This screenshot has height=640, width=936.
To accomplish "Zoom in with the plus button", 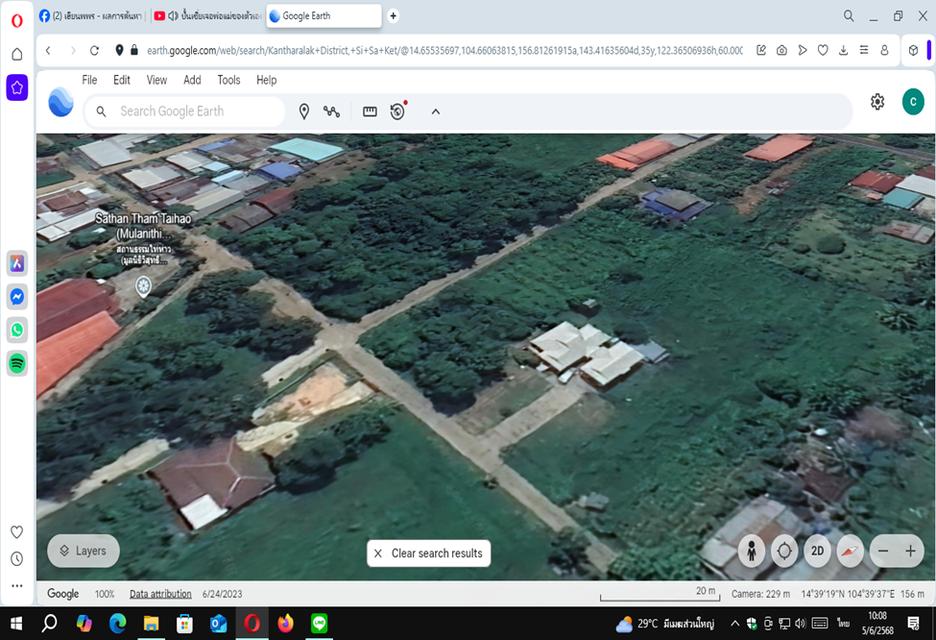I will [x=910, y=551].
